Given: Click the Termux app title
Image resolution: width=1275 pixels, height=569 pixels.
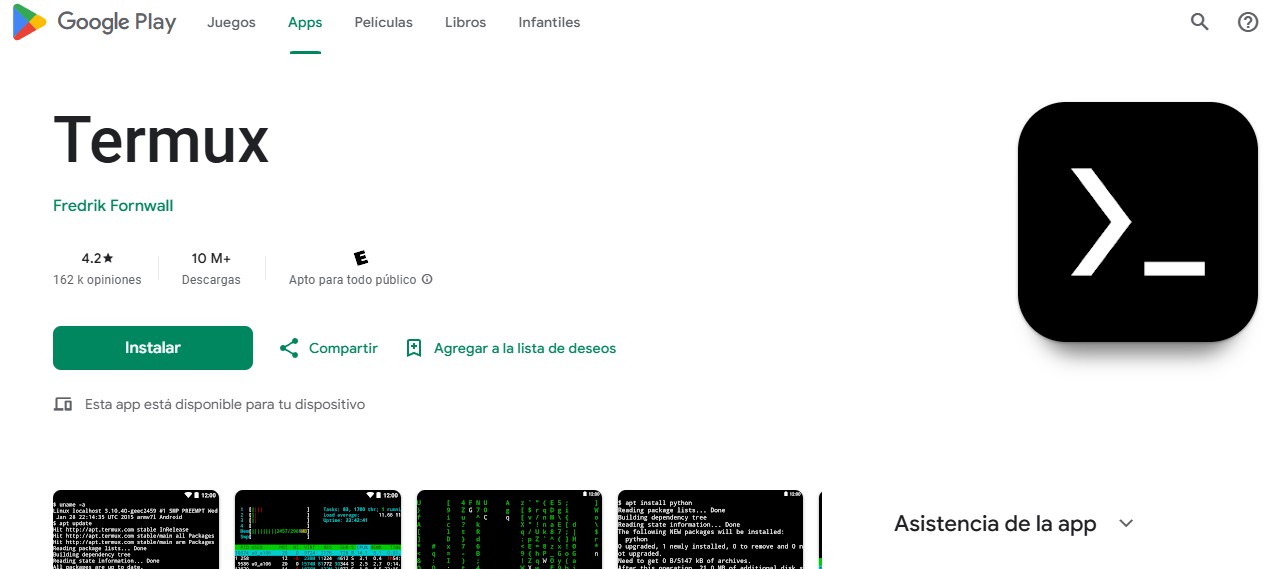Looking at the screenshot, I should pyautogui.click(x=161, y=139).
